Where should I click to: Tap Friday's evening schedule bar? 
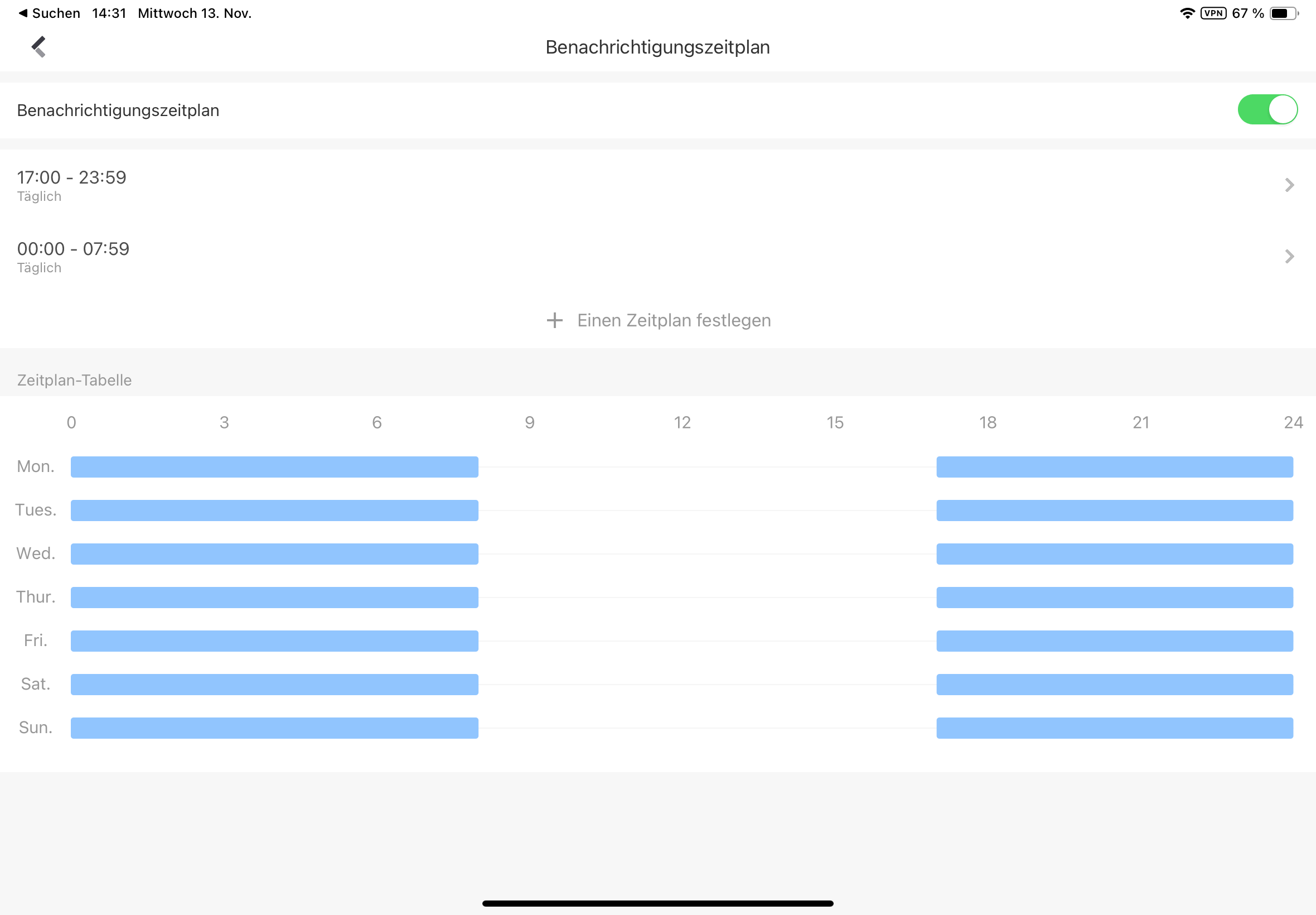pos(1114,641)
